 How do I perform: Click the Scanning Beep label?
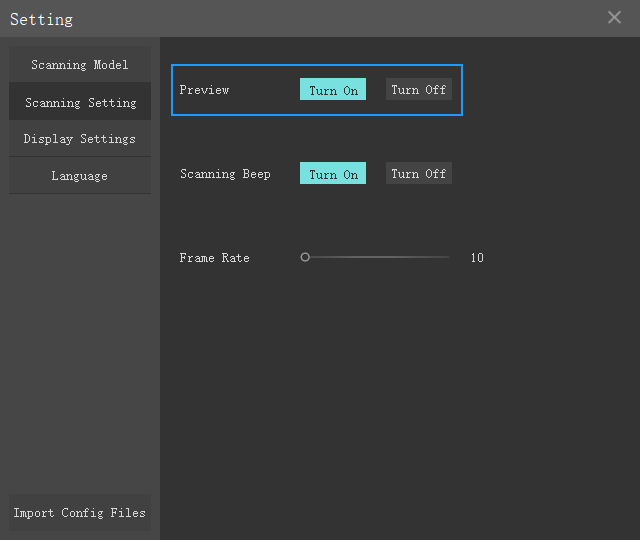point(225,174)
